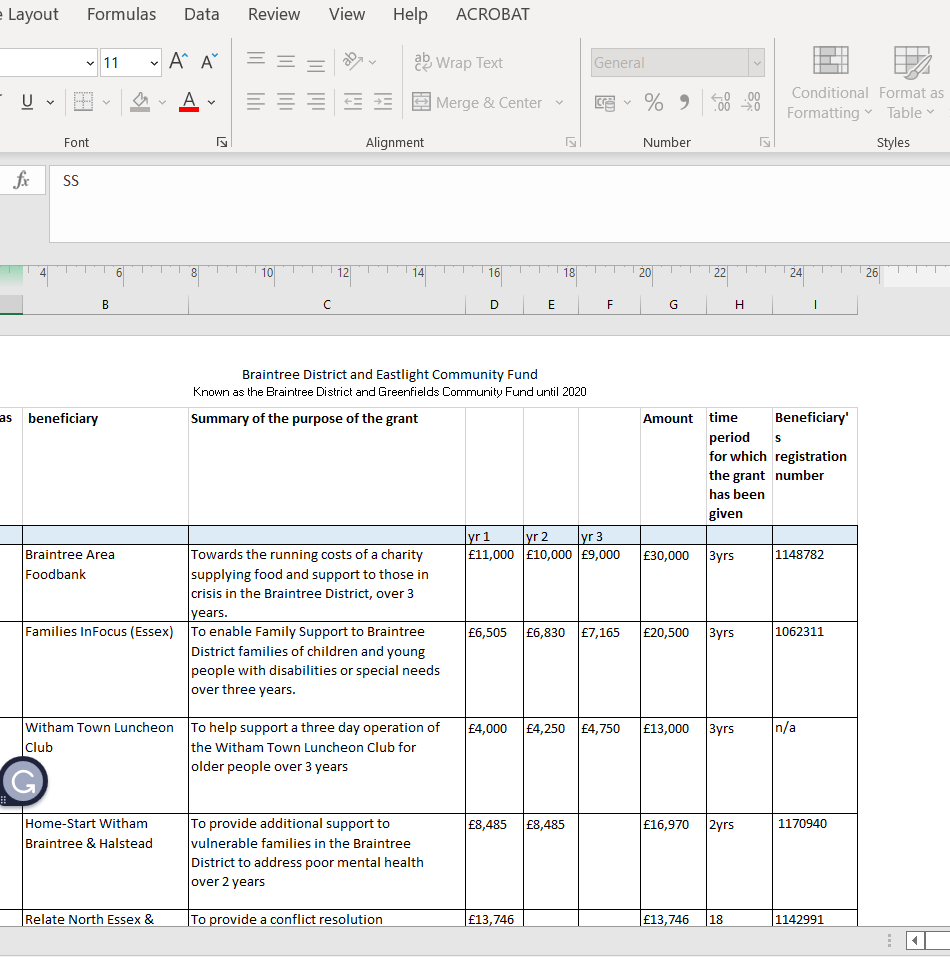Viewport: 950px width, 957px height.
Task: Increase the cell indent
Action: click(x=383, y=102)
